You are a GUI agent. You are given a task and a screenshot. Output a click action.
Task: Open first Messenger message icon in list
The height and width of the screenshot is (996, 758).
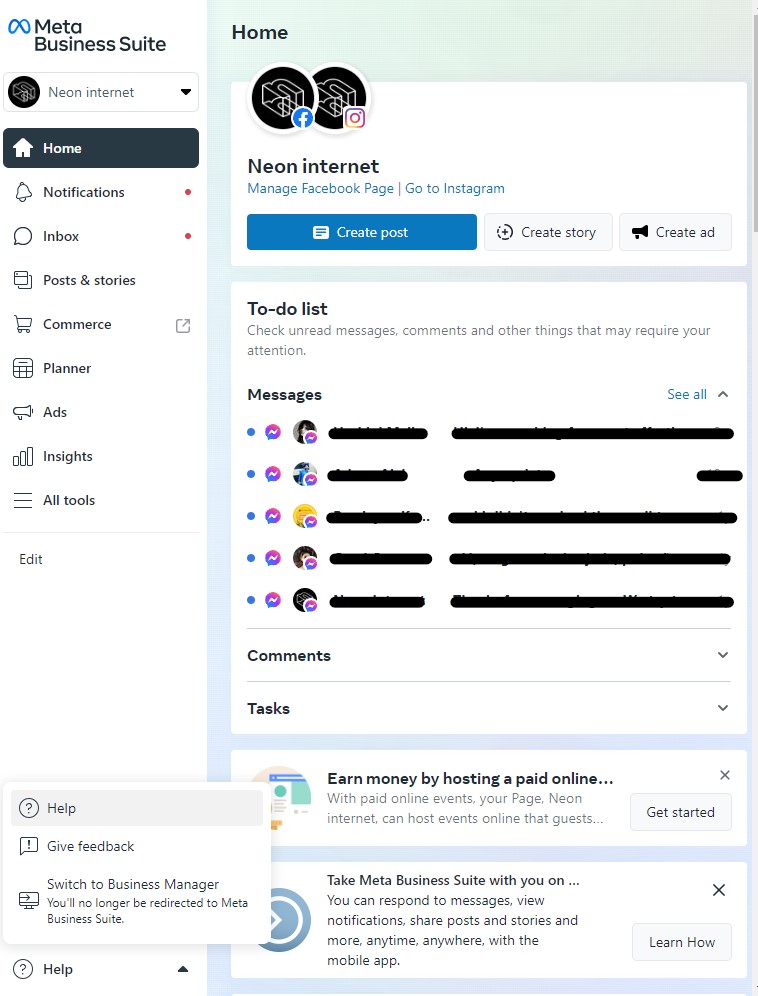pyautogui.click(x=273, y=432)
